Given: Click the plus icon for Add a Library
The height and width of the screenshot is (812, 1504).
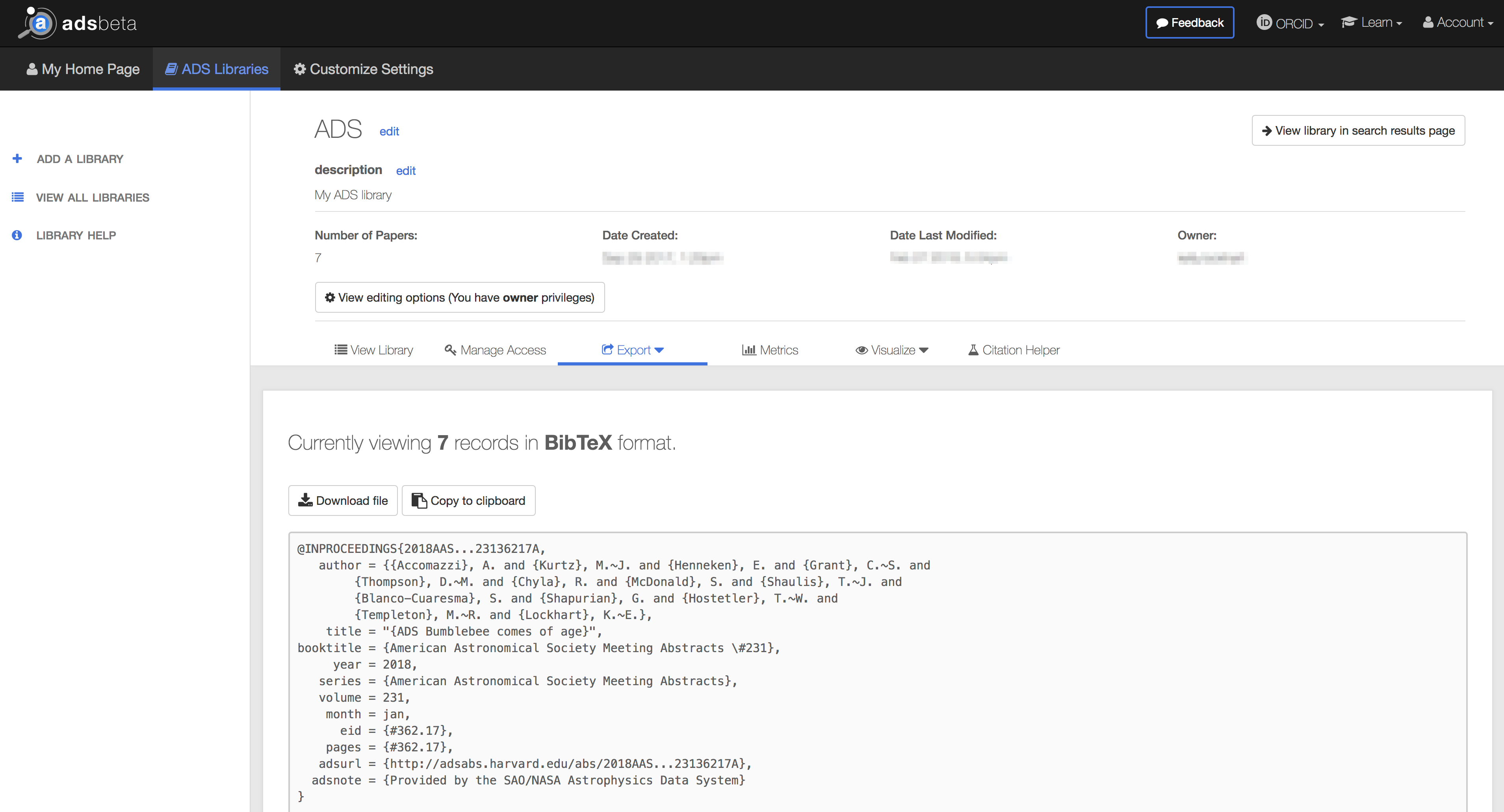Looking at the screenshot, I should tap(17, 158).
